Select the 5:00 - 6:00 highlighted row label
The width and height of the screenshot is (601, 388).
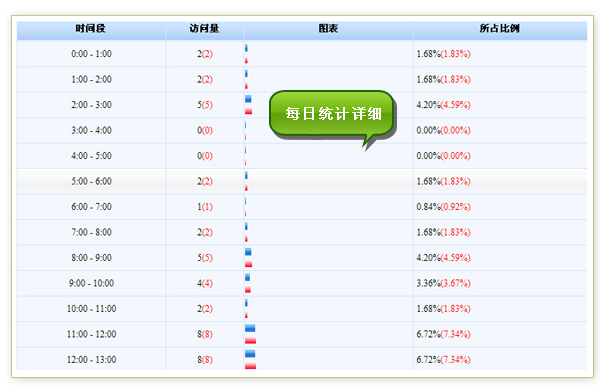click(91, 181)
